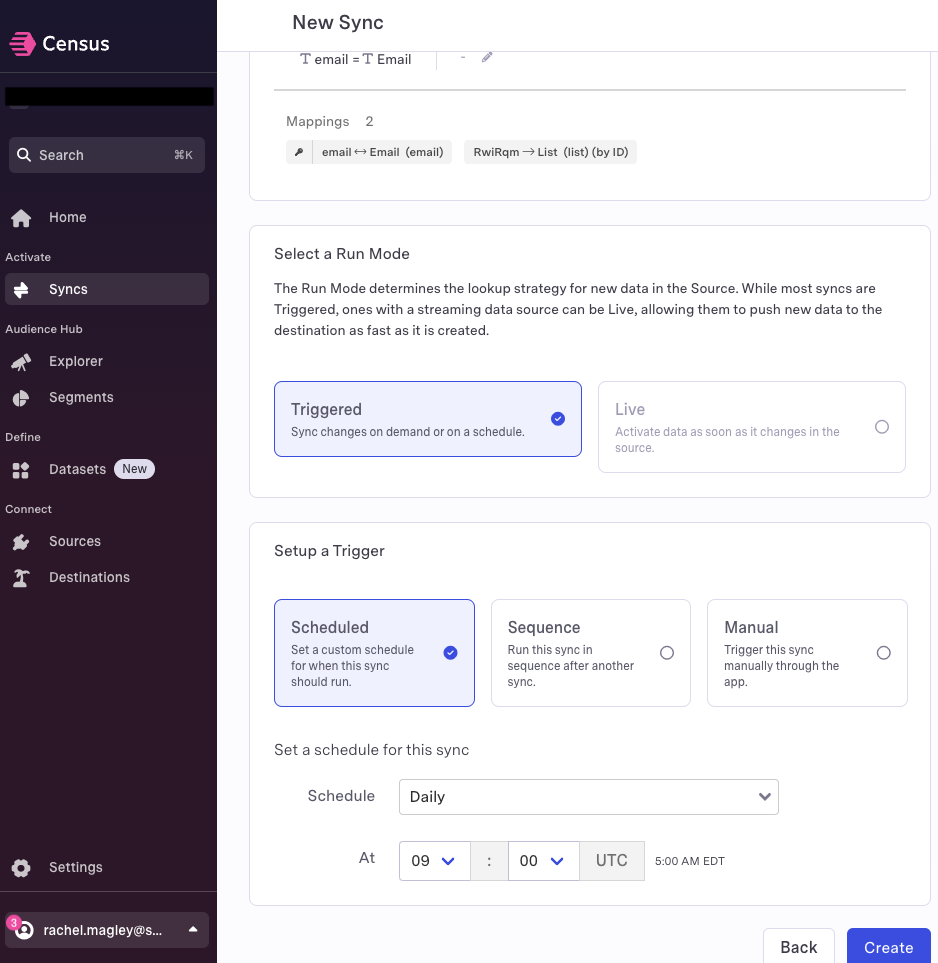Click the Create button
This screenshot has height=963, width=938.
tap(888, 946)
